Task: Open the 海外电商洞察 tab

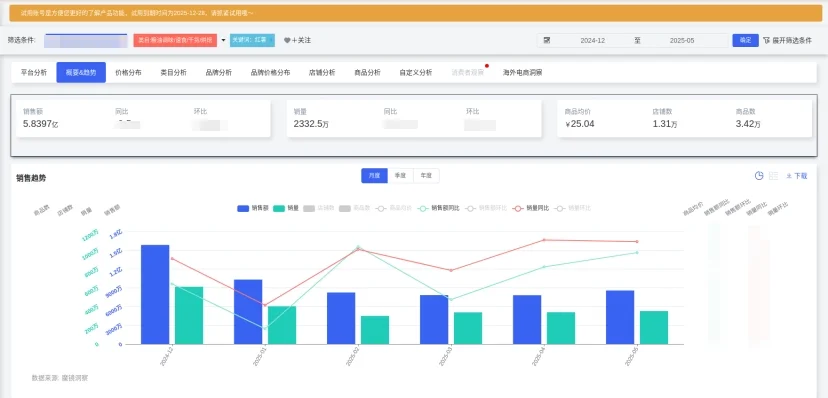Action: click(522, 73)
